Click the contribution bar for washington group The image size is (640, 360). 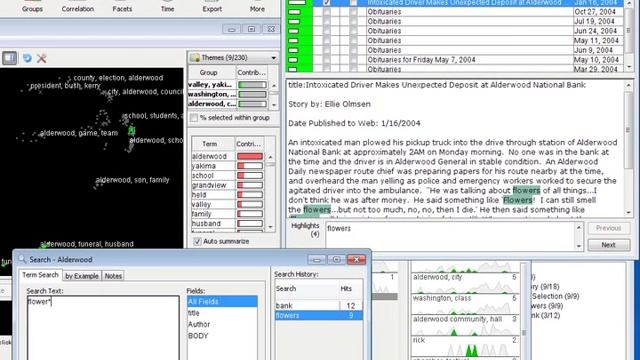coord(252,94)
